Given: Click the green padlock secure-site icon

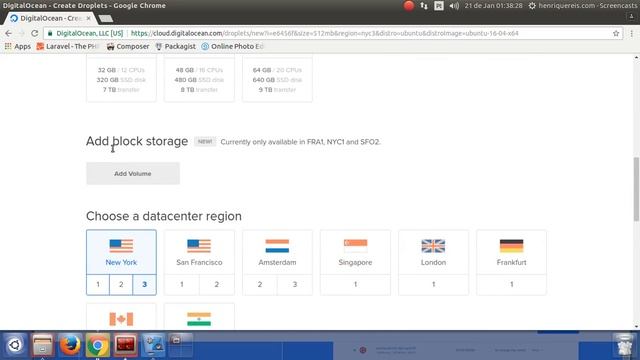Looking at the screenshot, I should (x=50, y=33).
